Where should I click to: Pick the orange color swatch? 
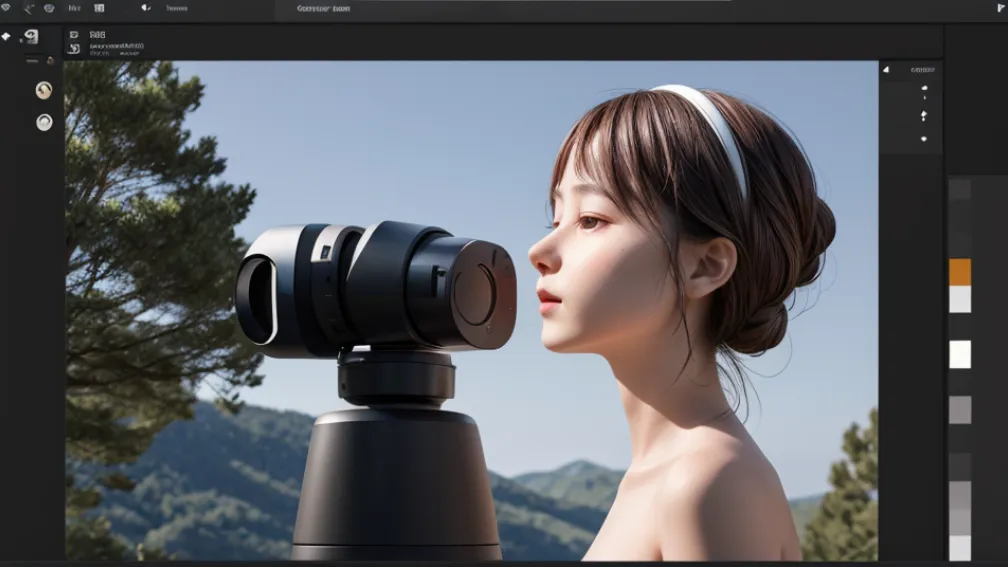pyautogui.click(x=960, y=272)
